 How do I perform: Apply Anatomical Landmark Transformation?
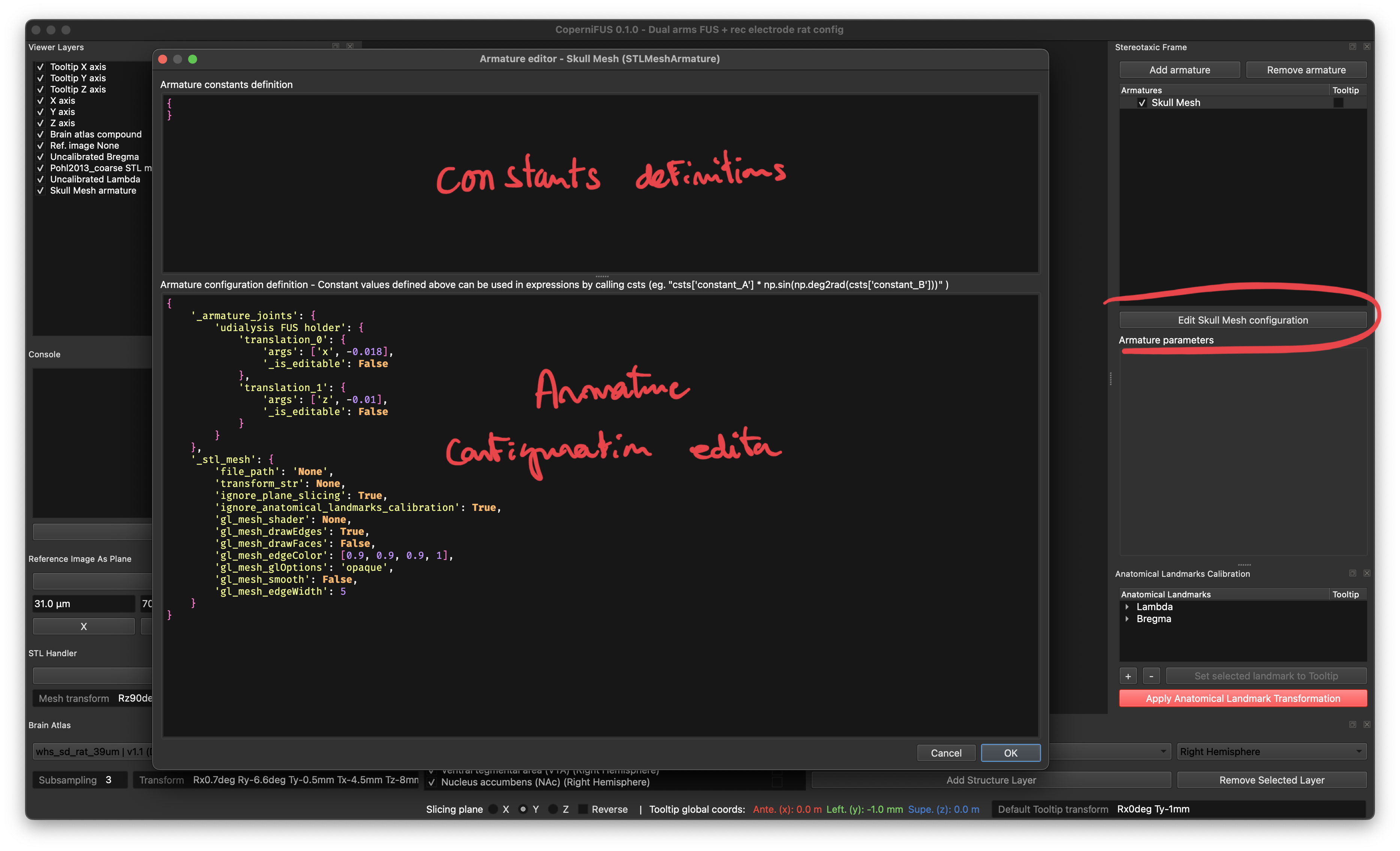pyautogui.click(x=1243, y=698)
